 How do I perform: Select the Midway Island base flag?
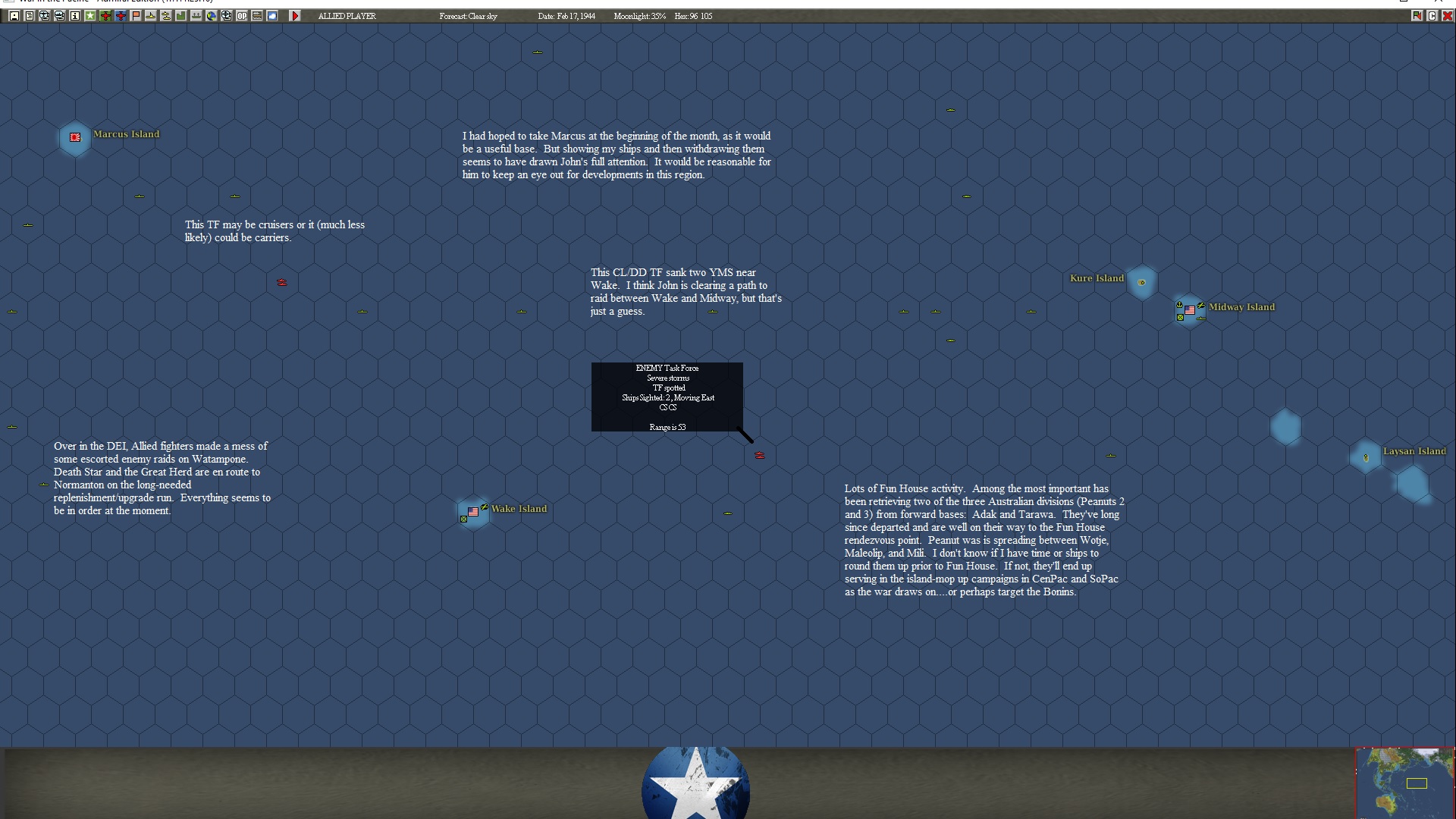point(1190,310)
